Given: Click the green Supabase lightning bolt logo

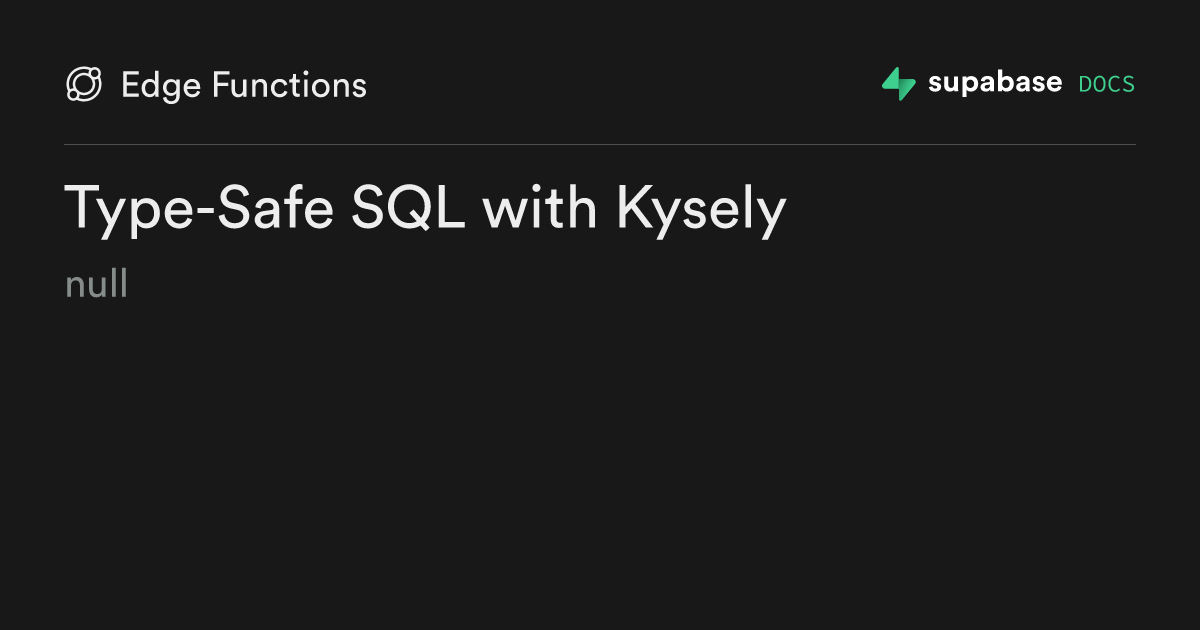Looking at the screenshot, I should pyautogui.click(x=898, y=84).
